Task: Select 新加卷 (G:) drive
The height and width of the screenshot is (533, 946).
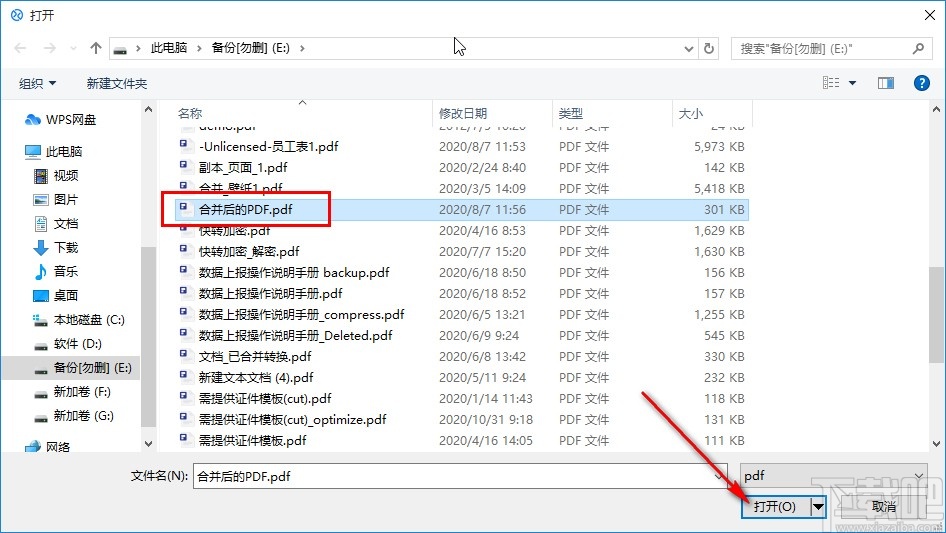Action: pyautogui.click(x=74, y=416)
